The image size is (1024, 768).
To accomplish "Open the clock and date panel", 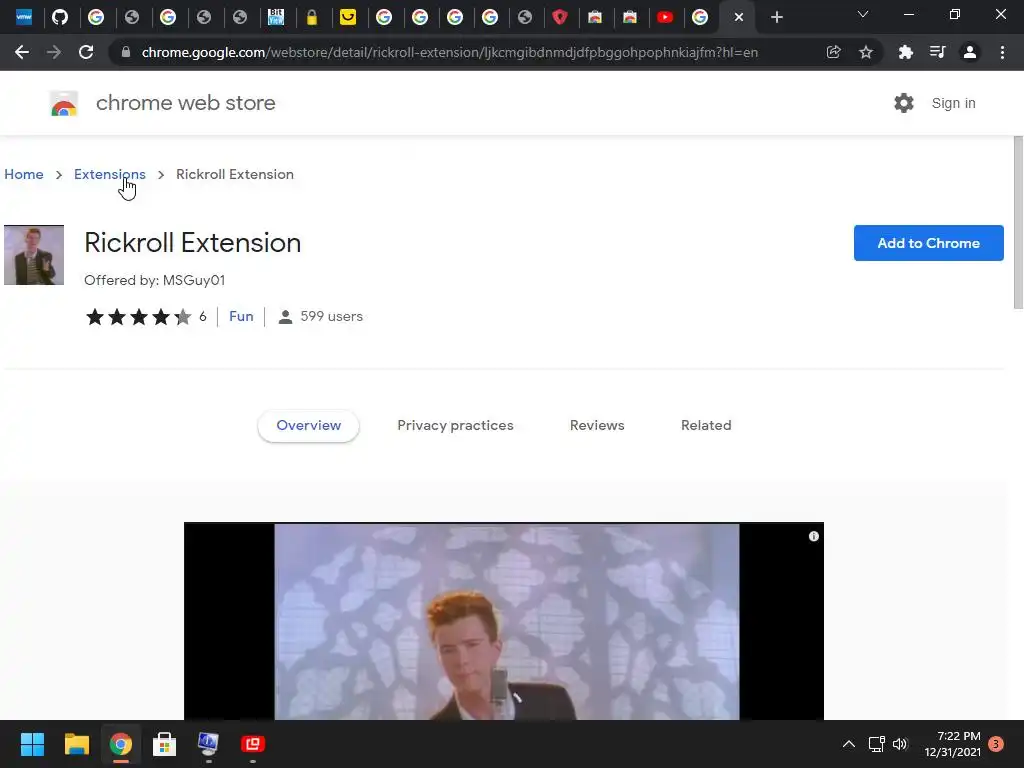I will click(x=952, y=744).
